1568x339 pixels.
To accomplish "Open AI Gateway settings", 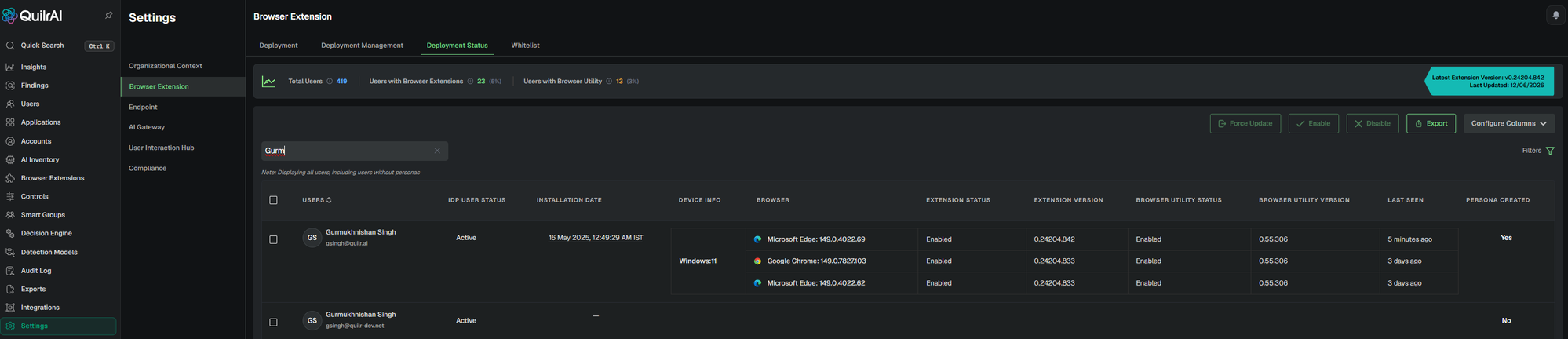I will tap(147, 127).
